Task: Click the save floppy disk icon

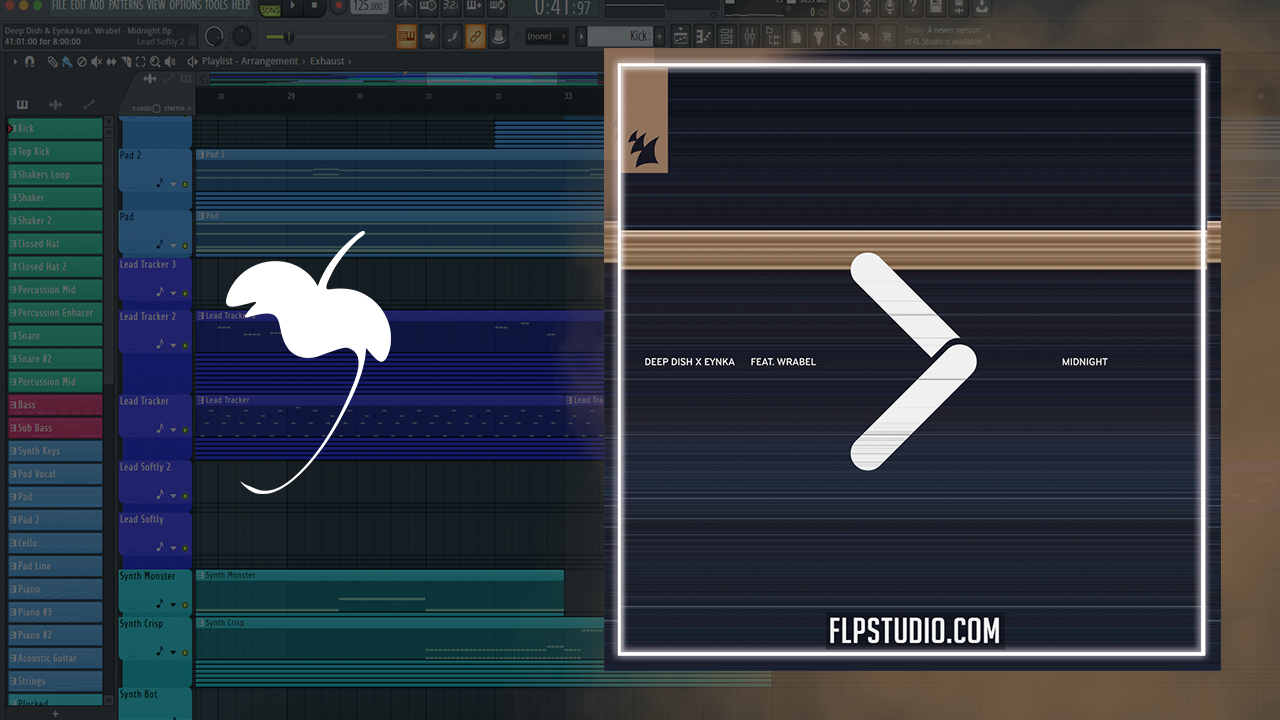Action: tap(935, 6)
